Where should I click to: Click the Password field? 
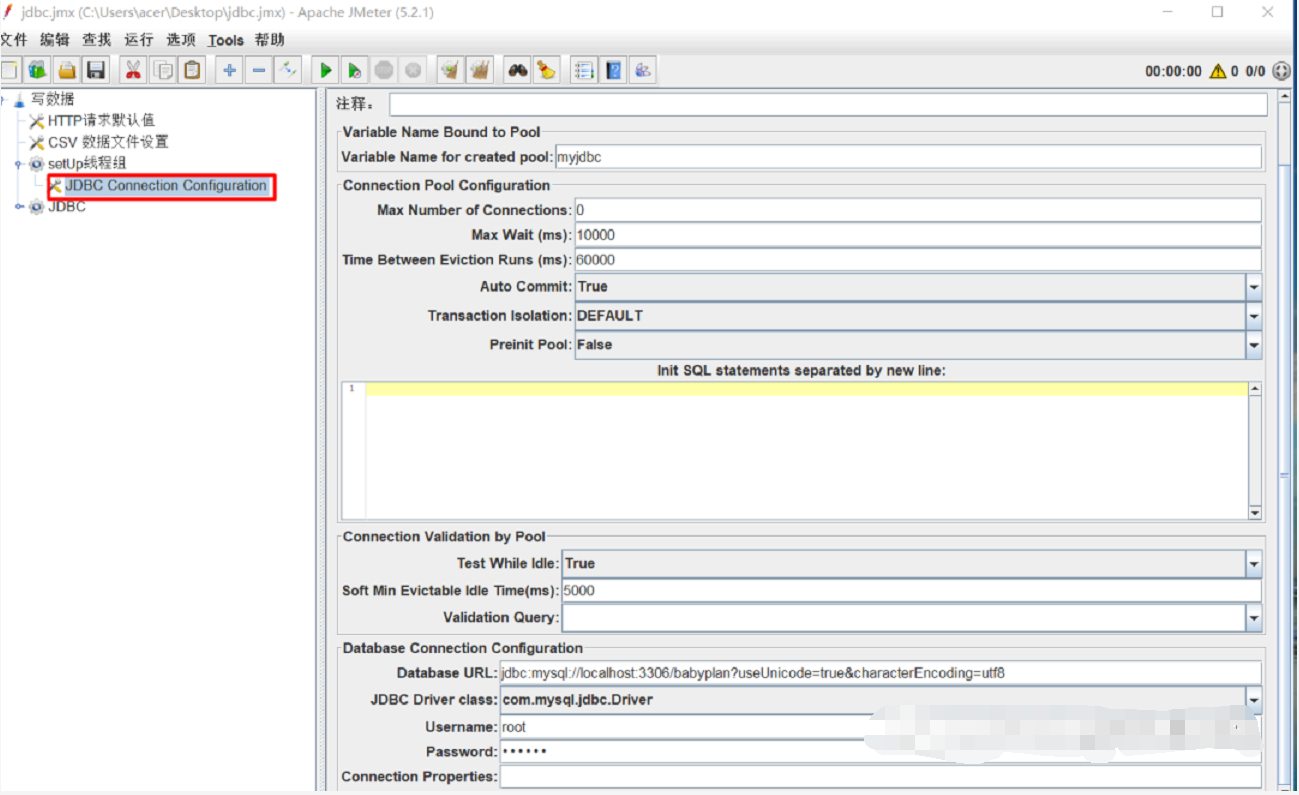(881, 752)
